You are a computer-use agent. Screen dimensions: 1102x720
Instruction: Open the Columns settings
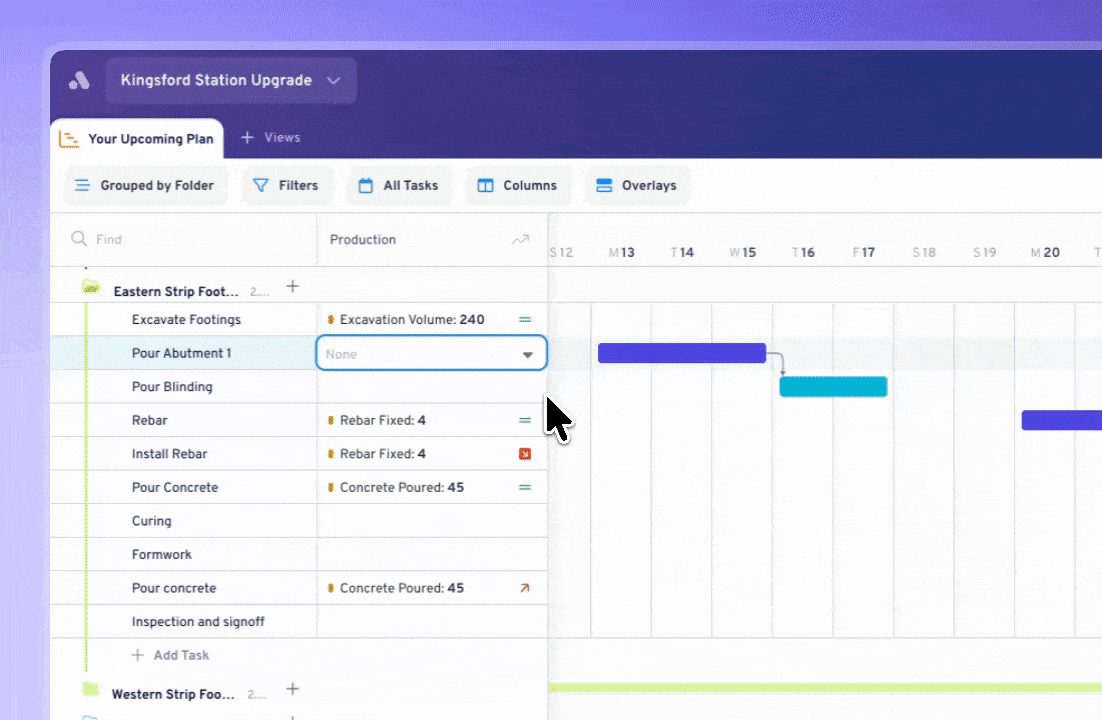(517, 186)
